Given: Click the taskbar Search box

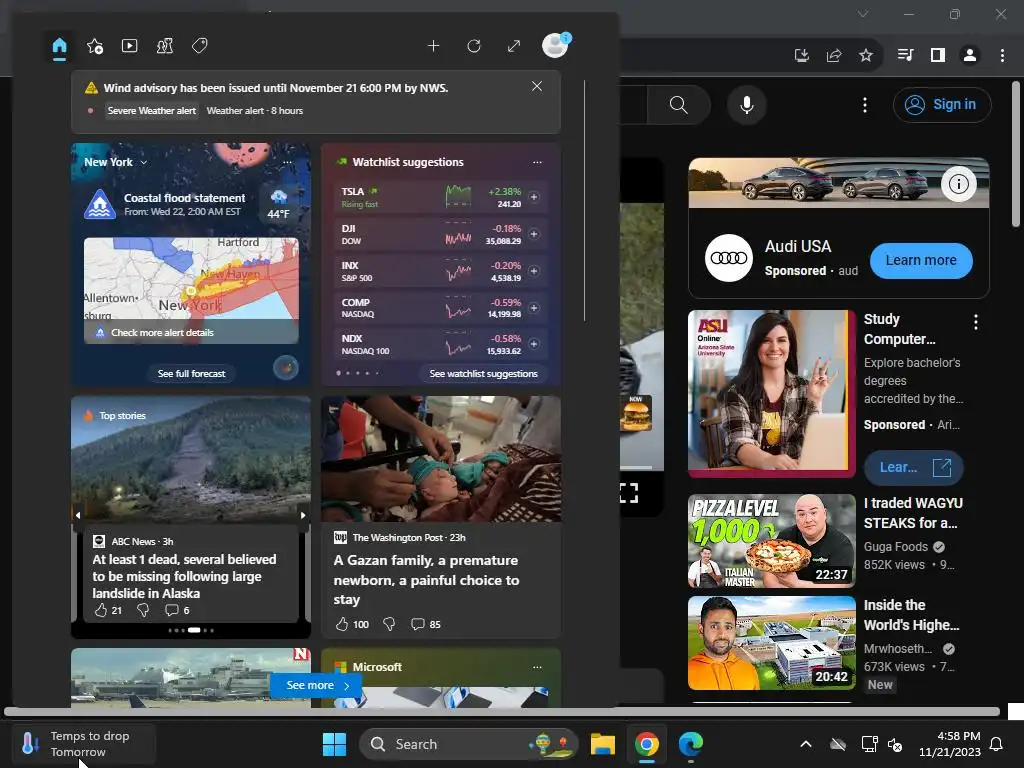Looking at the screenshot, I should [469, 744].
